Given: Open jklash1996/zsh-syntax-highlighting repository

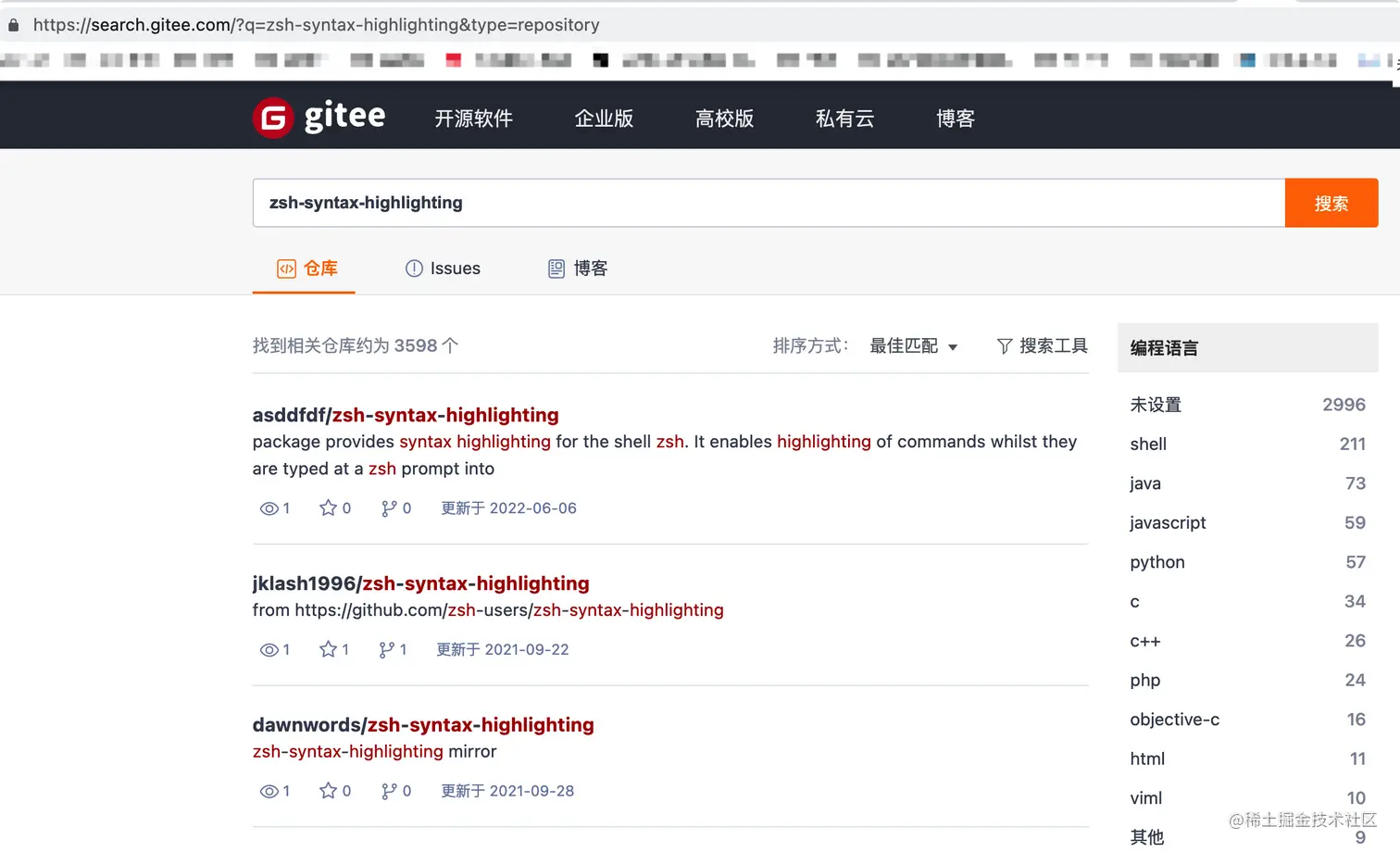Looking at the screenshot, I should [x=421, y=583].
